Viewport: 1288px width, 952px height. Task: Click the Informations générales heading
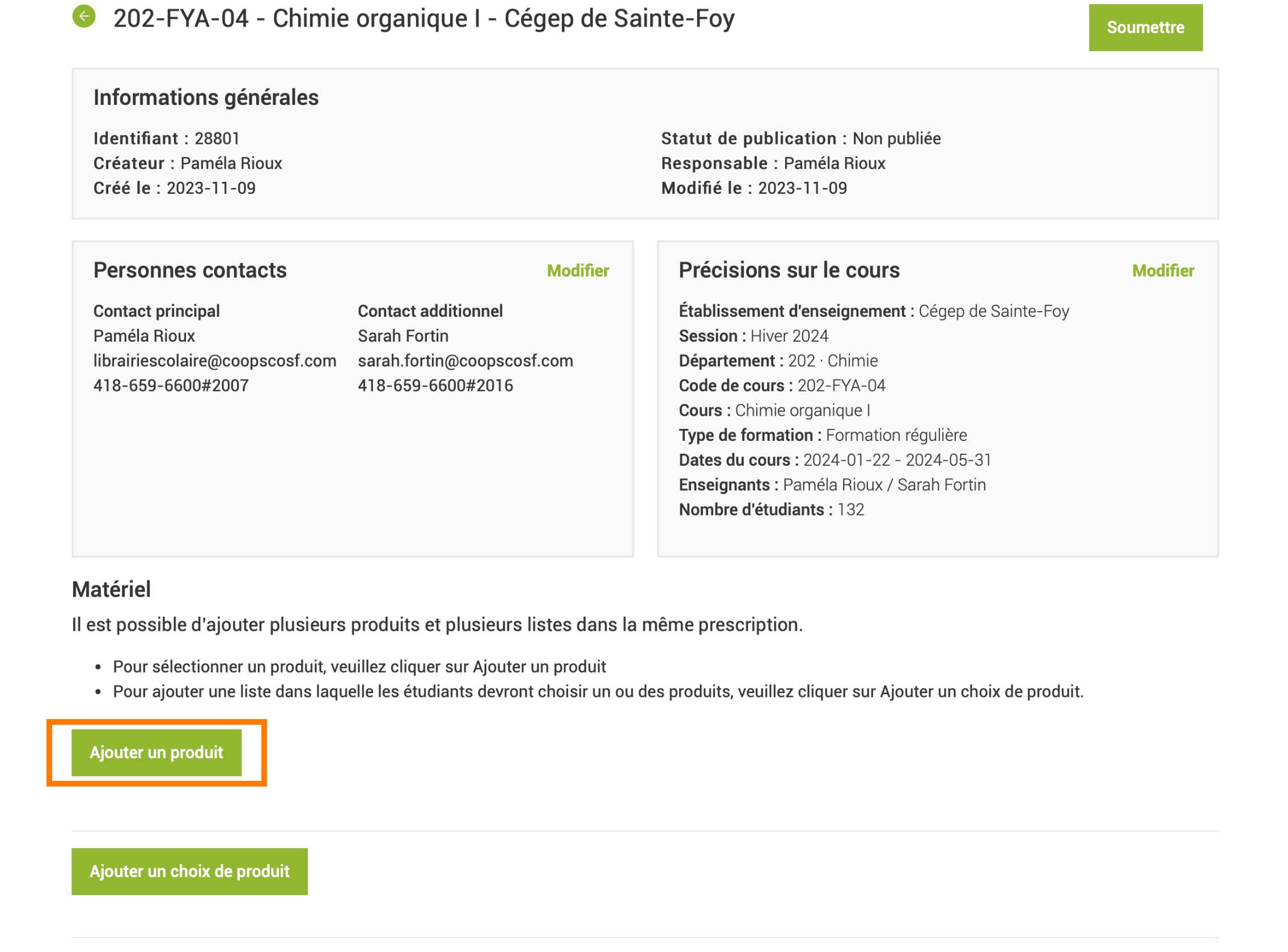pyautogui.click(x=206, y=97)
